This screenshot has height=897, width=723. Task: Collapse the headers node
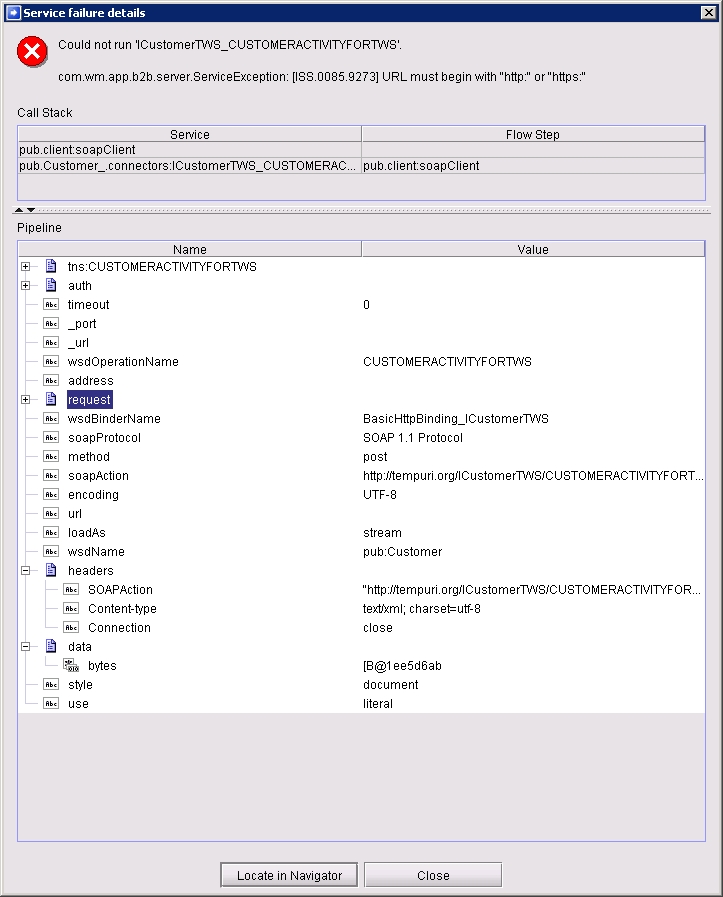coord(25,570)
